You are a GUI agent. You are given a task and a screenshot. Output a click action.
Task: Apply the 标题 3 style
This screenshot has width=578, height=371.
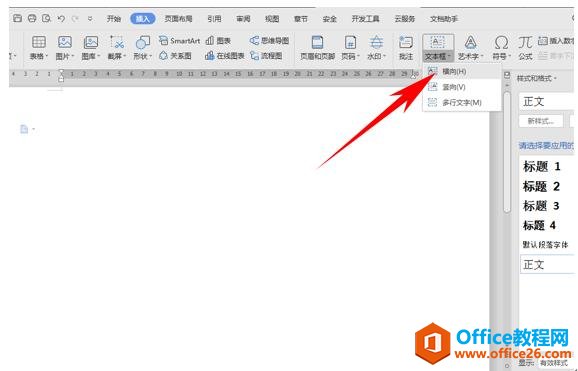point(542,206)
